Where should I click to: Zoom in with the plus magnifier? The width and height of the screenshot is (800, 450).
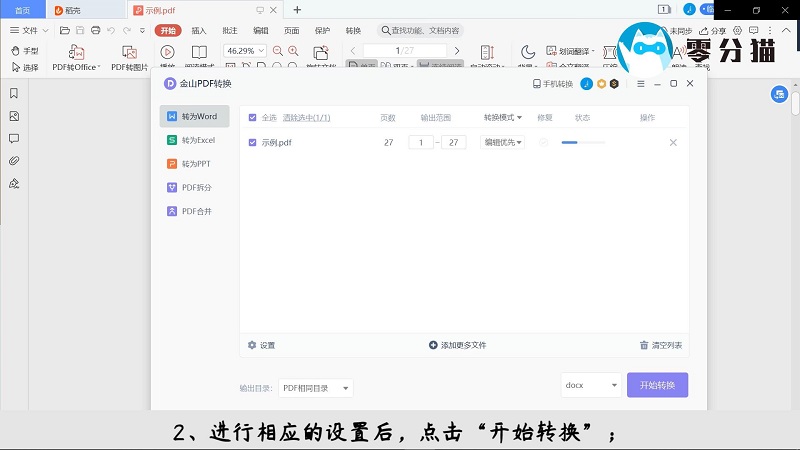293,51
